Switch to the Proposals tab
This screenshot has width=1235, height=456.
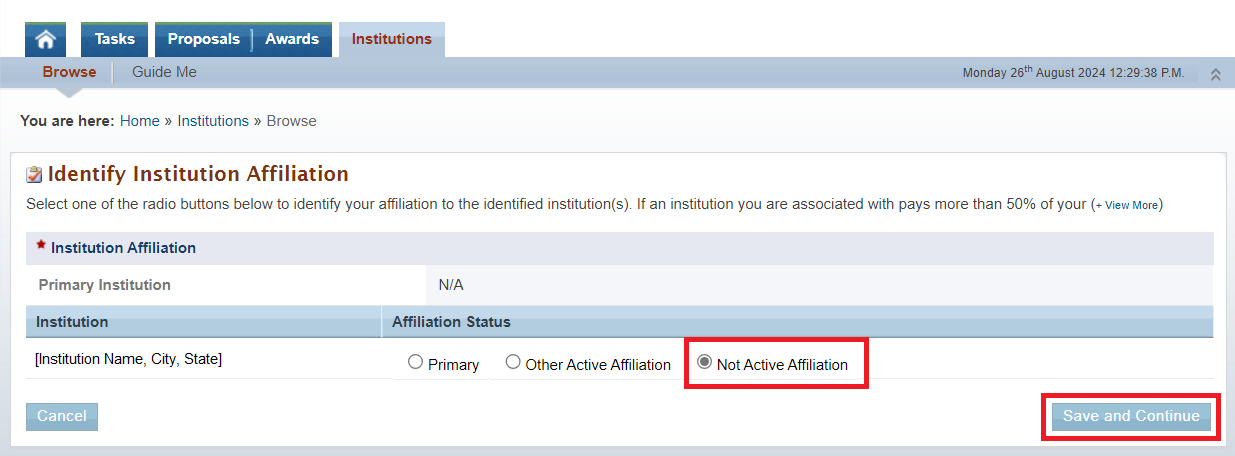[204, 39]
